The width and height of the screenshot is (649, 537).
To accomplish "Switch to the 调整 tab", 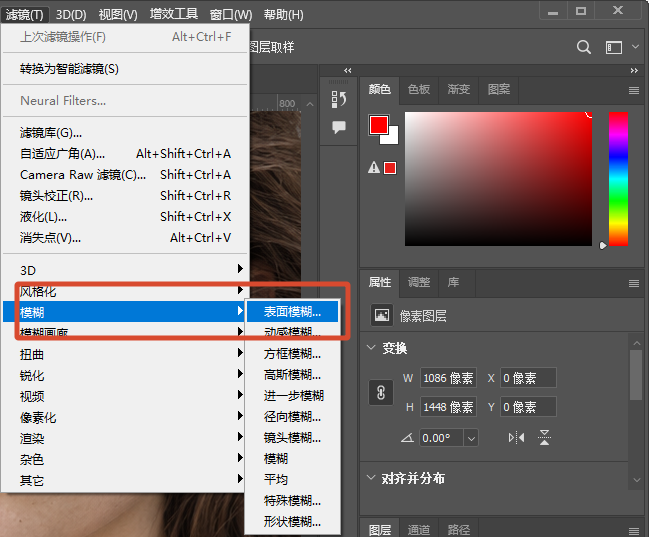I will point(419,283).
